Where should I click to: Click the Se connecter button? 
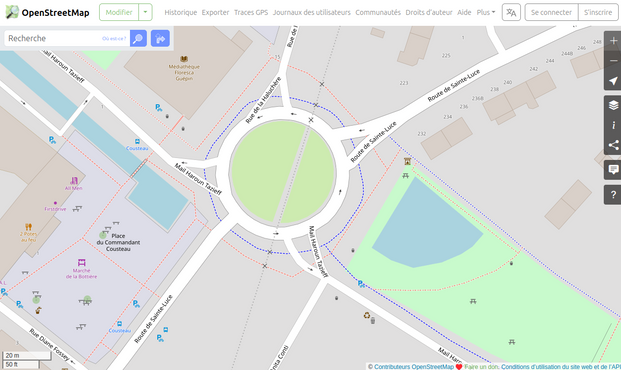pos(551,12)
